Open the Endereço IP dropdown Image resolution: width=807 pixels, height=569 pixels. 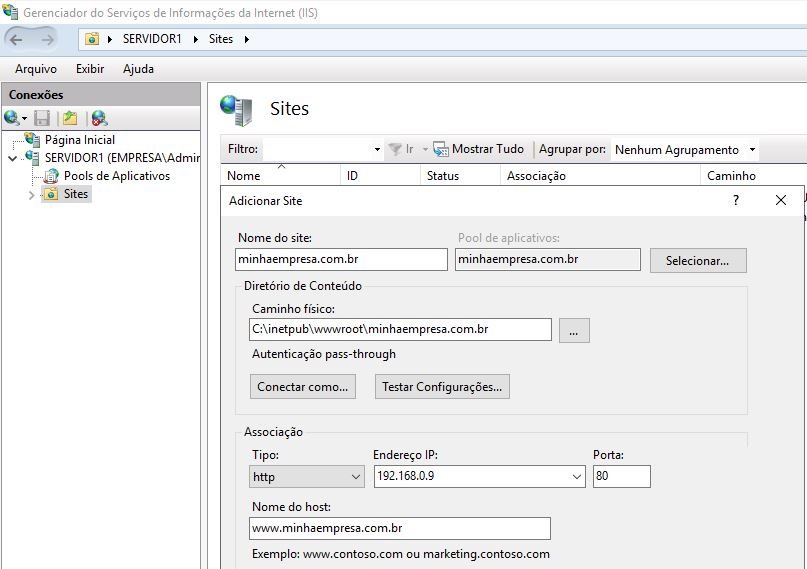(577, 476)
